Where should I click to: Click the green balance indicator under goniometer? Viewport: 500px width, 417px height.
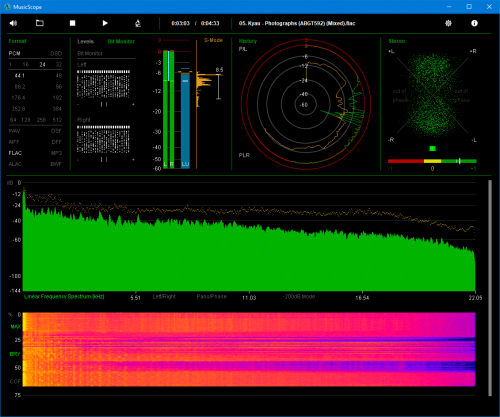pyautogui.click(x=432, y=149)
